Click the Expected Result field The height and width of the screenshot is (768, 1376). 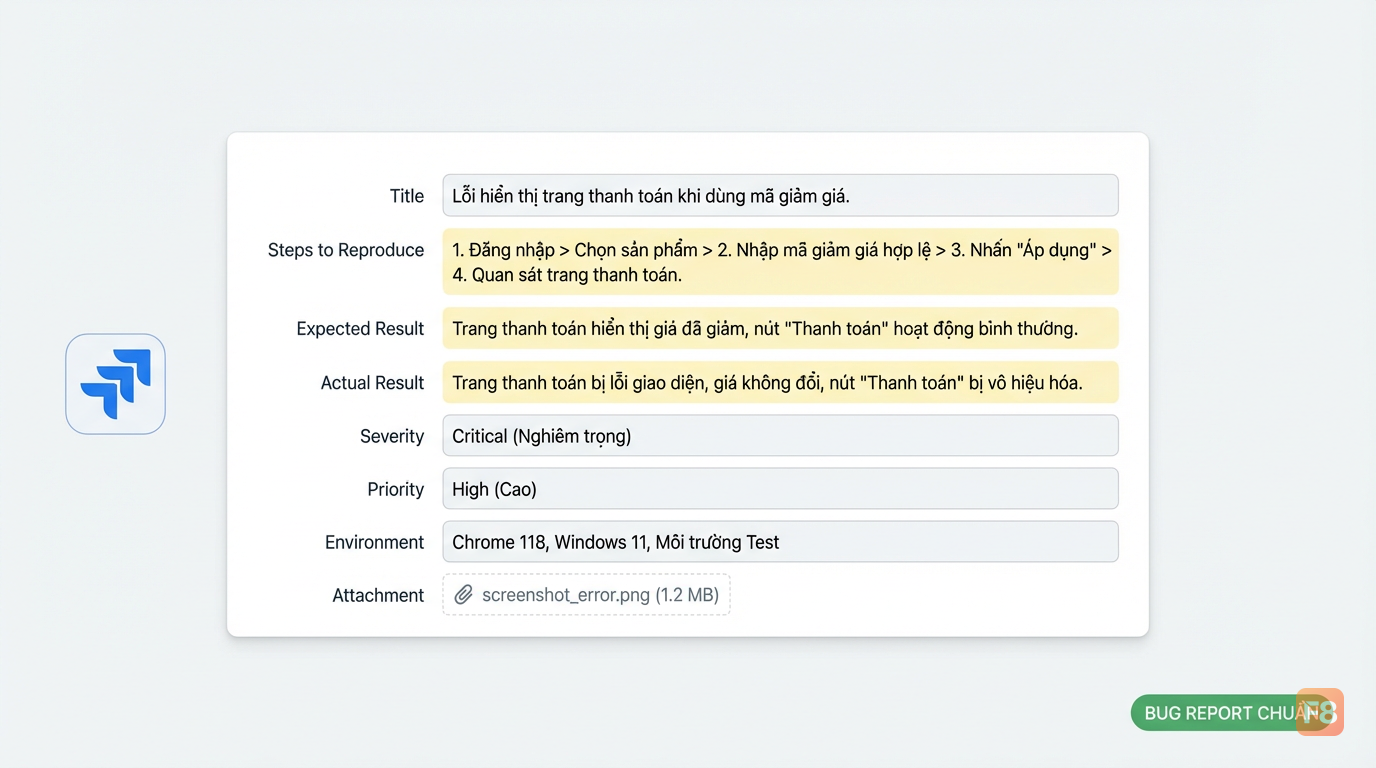pyautogui.click(x=780, y=329)
